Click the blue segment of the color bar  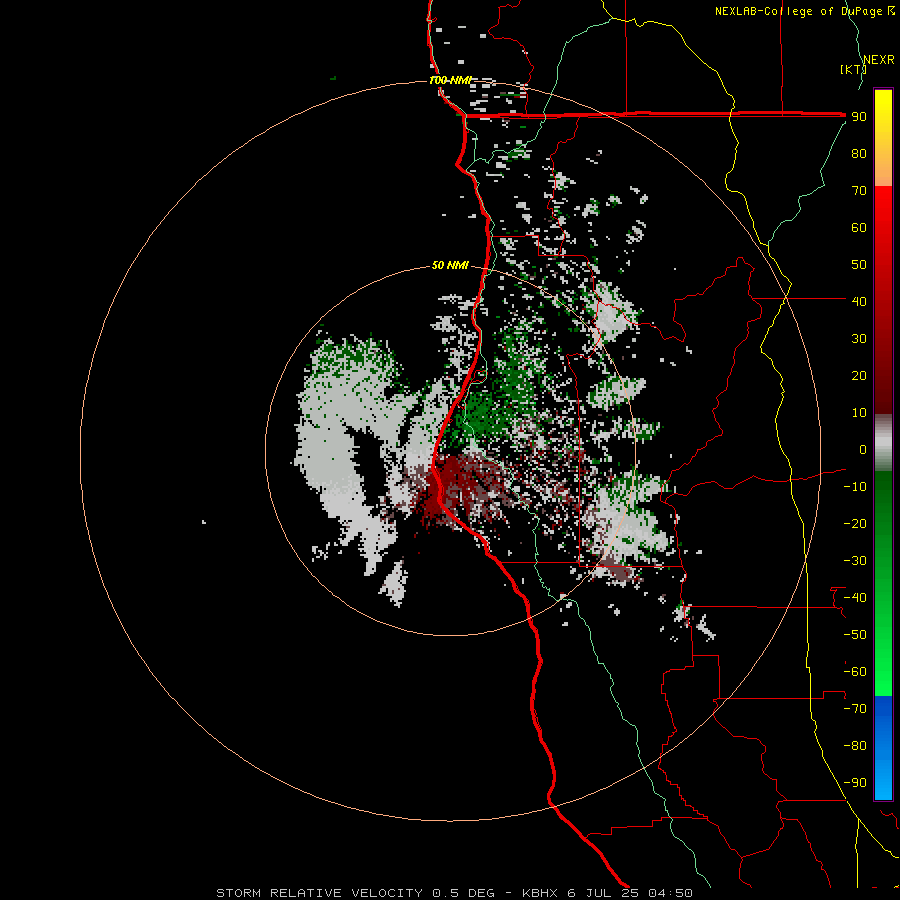coord(883,748)
